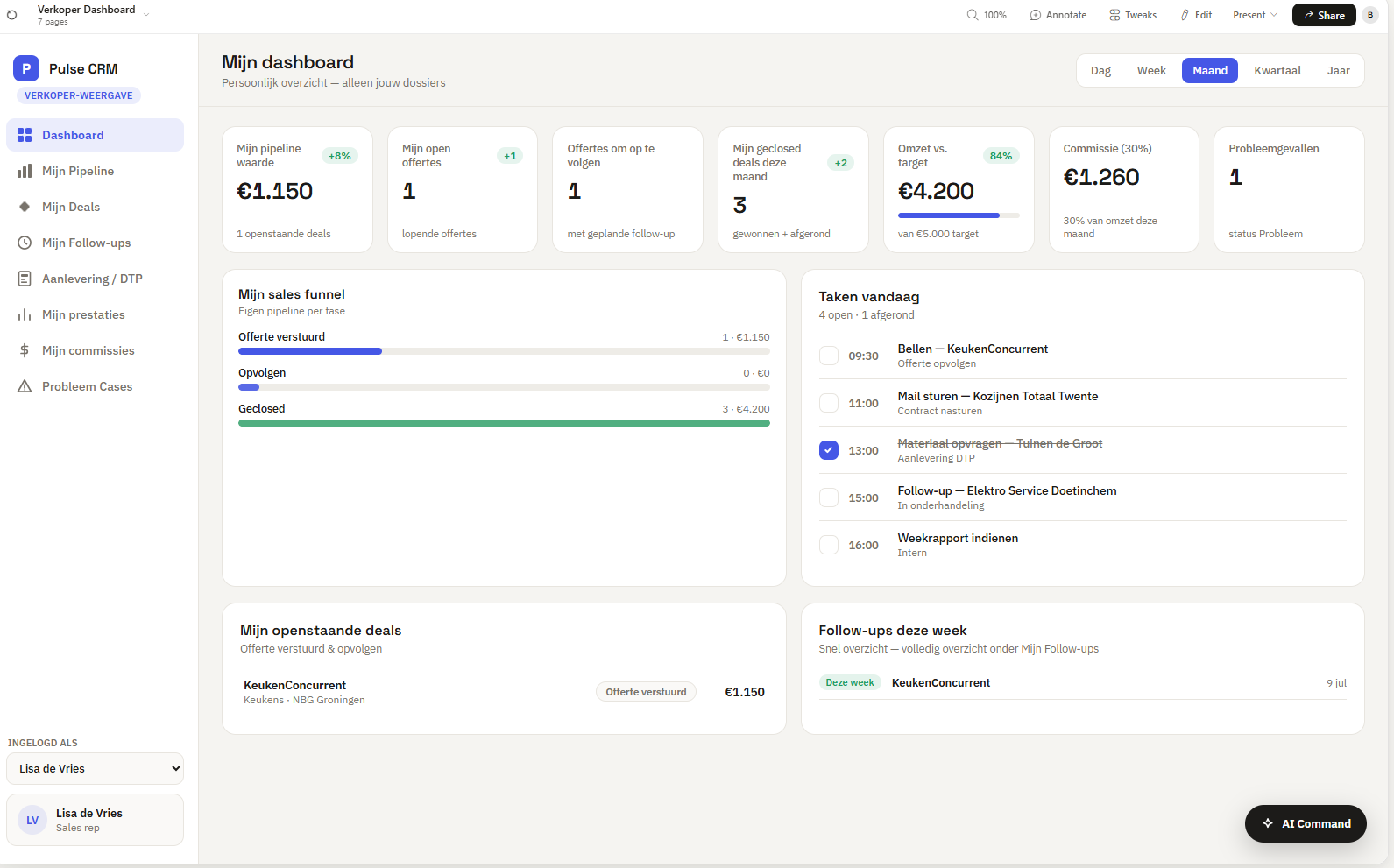This screenshot has height=868, width=1394.
Task: Click the Mijn Pipeline bar chart icon
Action: 25,171
